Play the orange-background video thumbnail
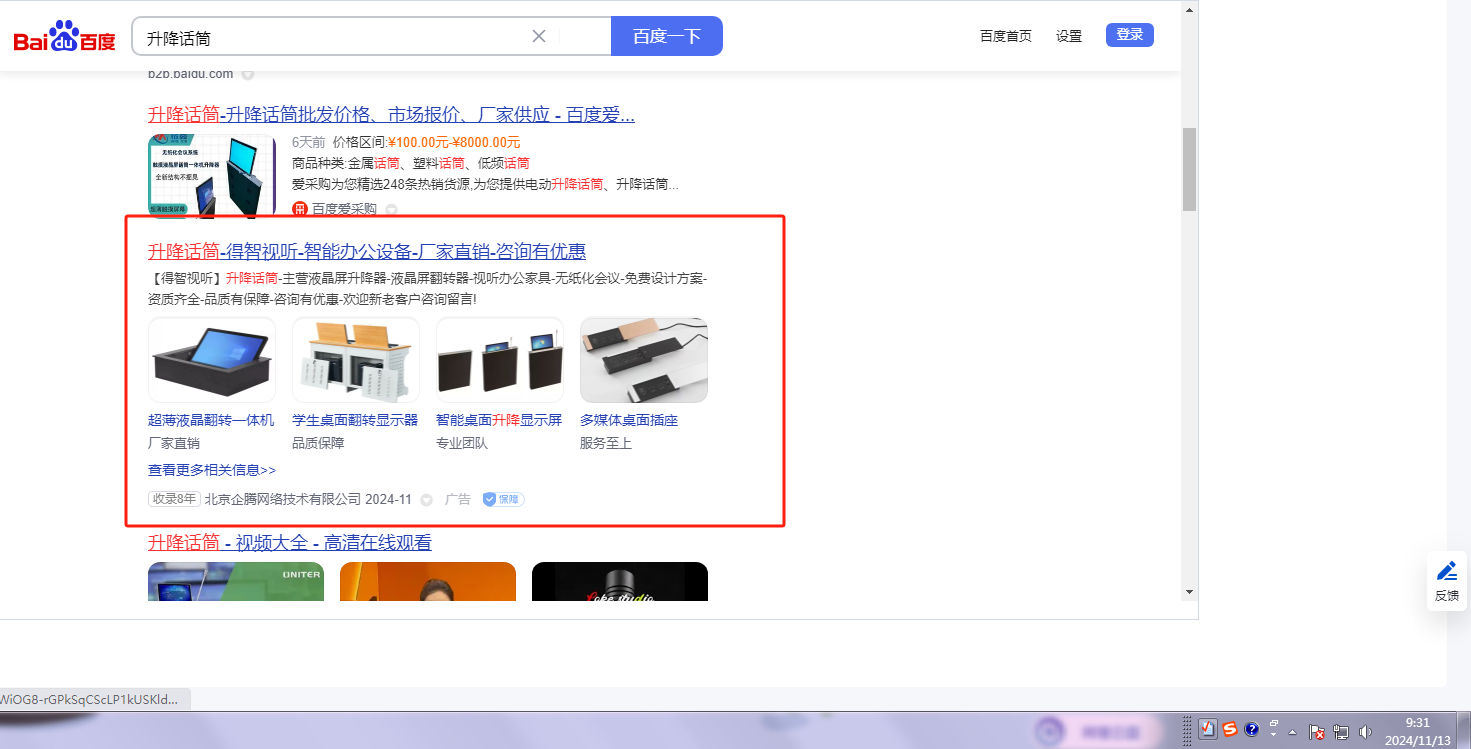The height and width of the screenshot is (749, 1471). click(x=428, y=581)
